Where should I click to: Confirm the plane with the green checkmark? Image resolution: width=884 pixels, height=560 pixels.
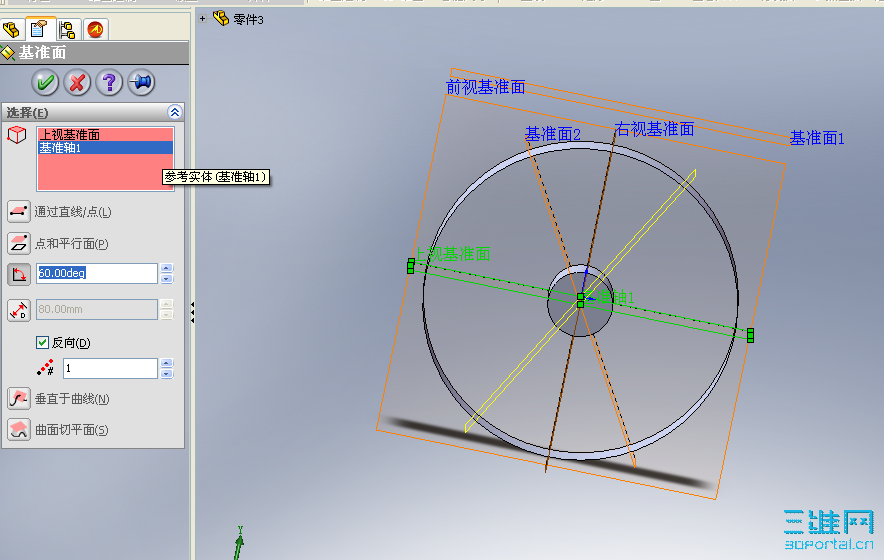tap(45, 83)
